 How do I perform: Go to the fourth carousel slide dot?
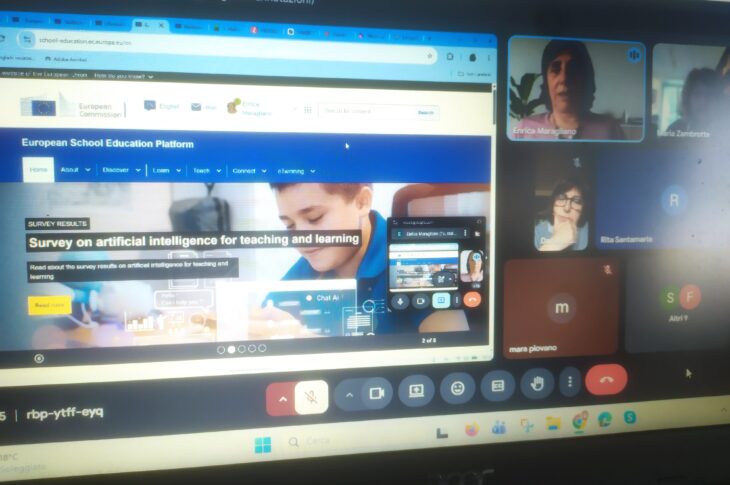click(252, 348)
